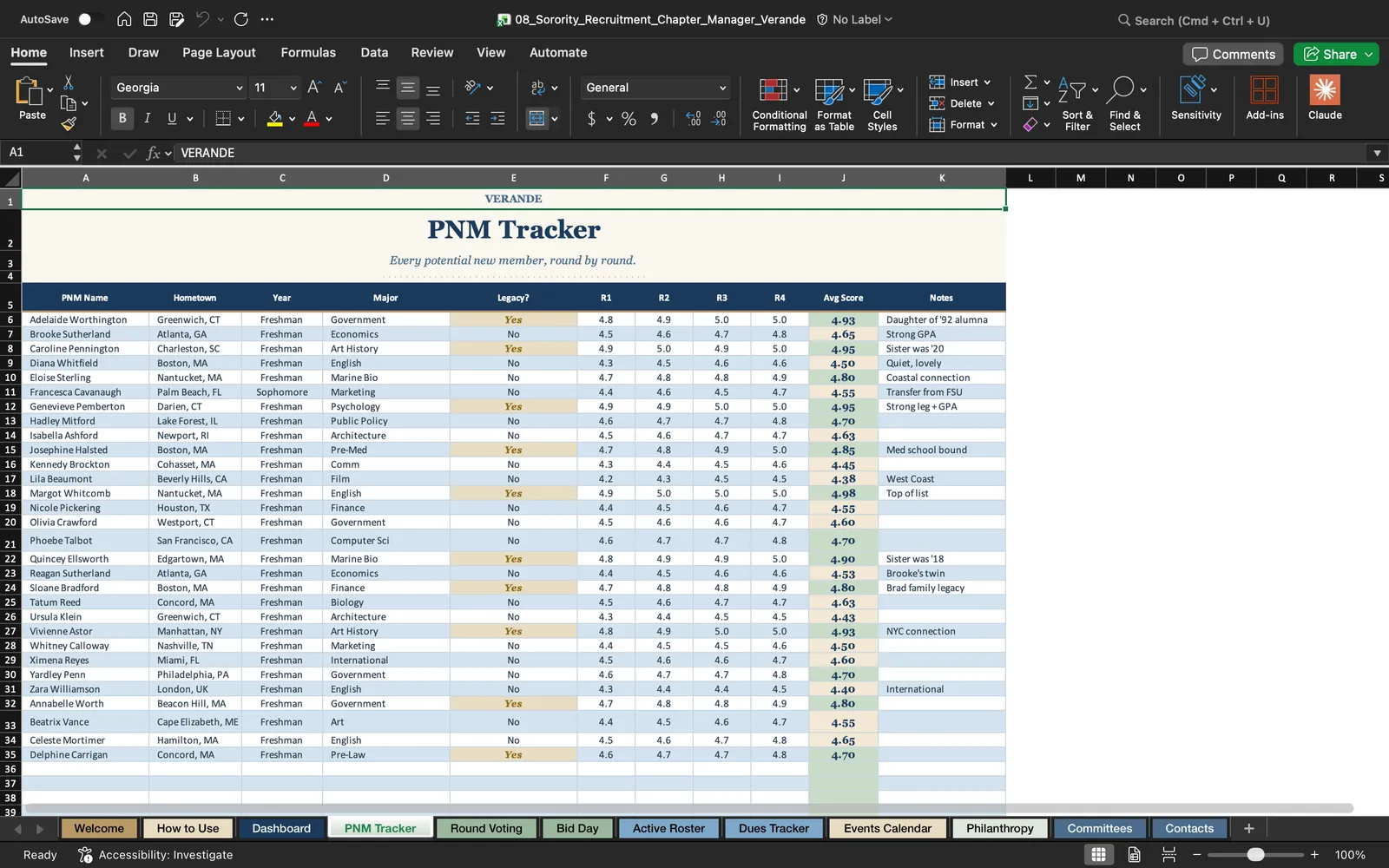Apply Italic formatting
1389x868 pixels.
pos(147,118)
